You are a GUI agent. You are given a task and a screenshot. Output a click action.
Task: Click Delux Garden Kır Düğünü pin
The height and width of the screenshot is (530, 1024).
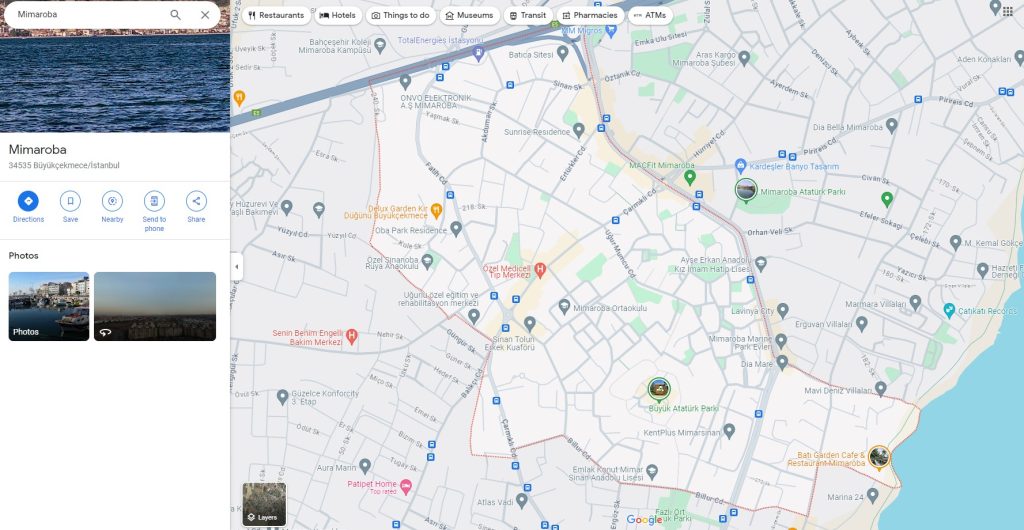(436, 210)
